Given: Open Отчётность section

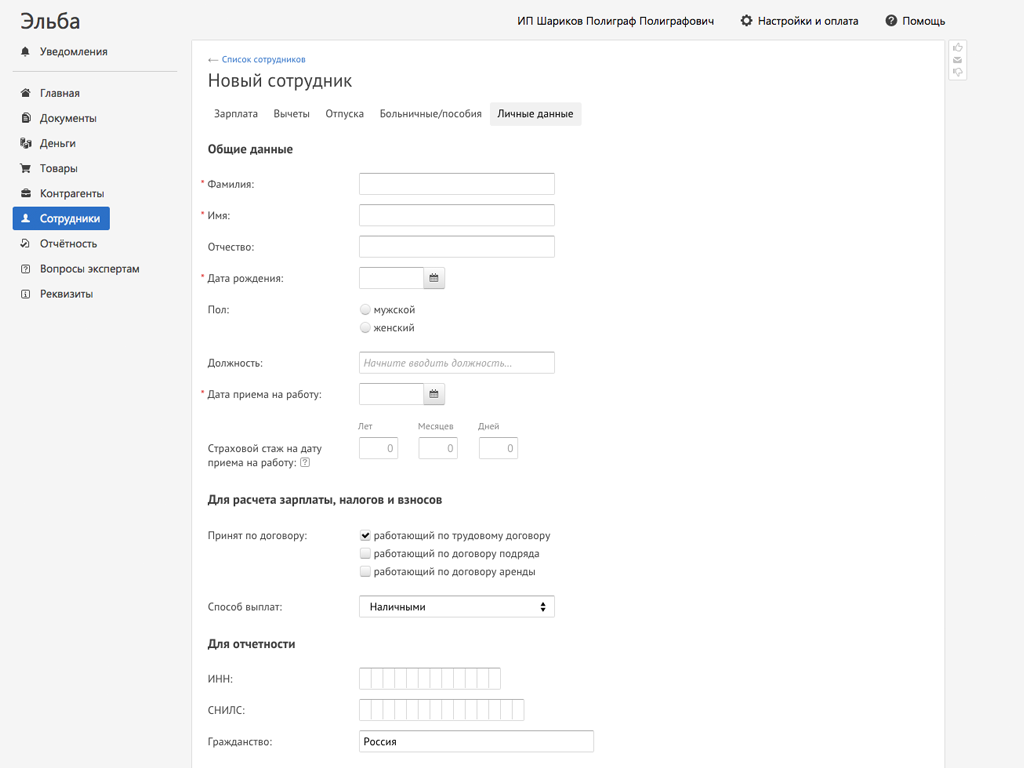Looking at the screenshot, I should click(68, 244).
